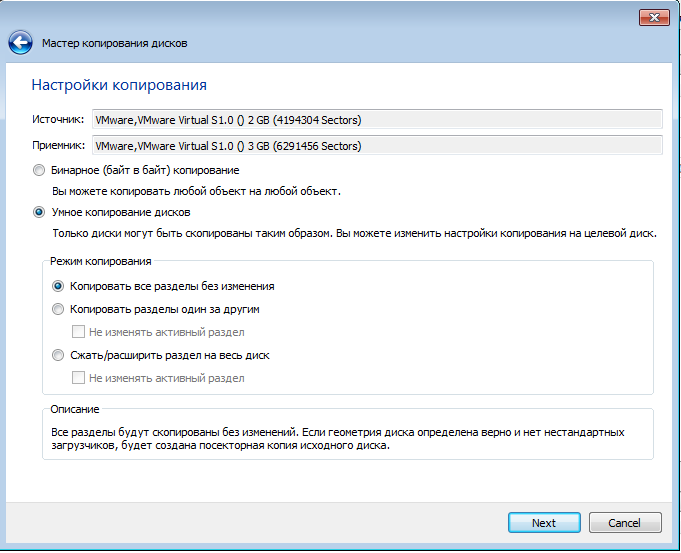
Task: Click the hint text starting with Только диски
Action: (354, 233)
